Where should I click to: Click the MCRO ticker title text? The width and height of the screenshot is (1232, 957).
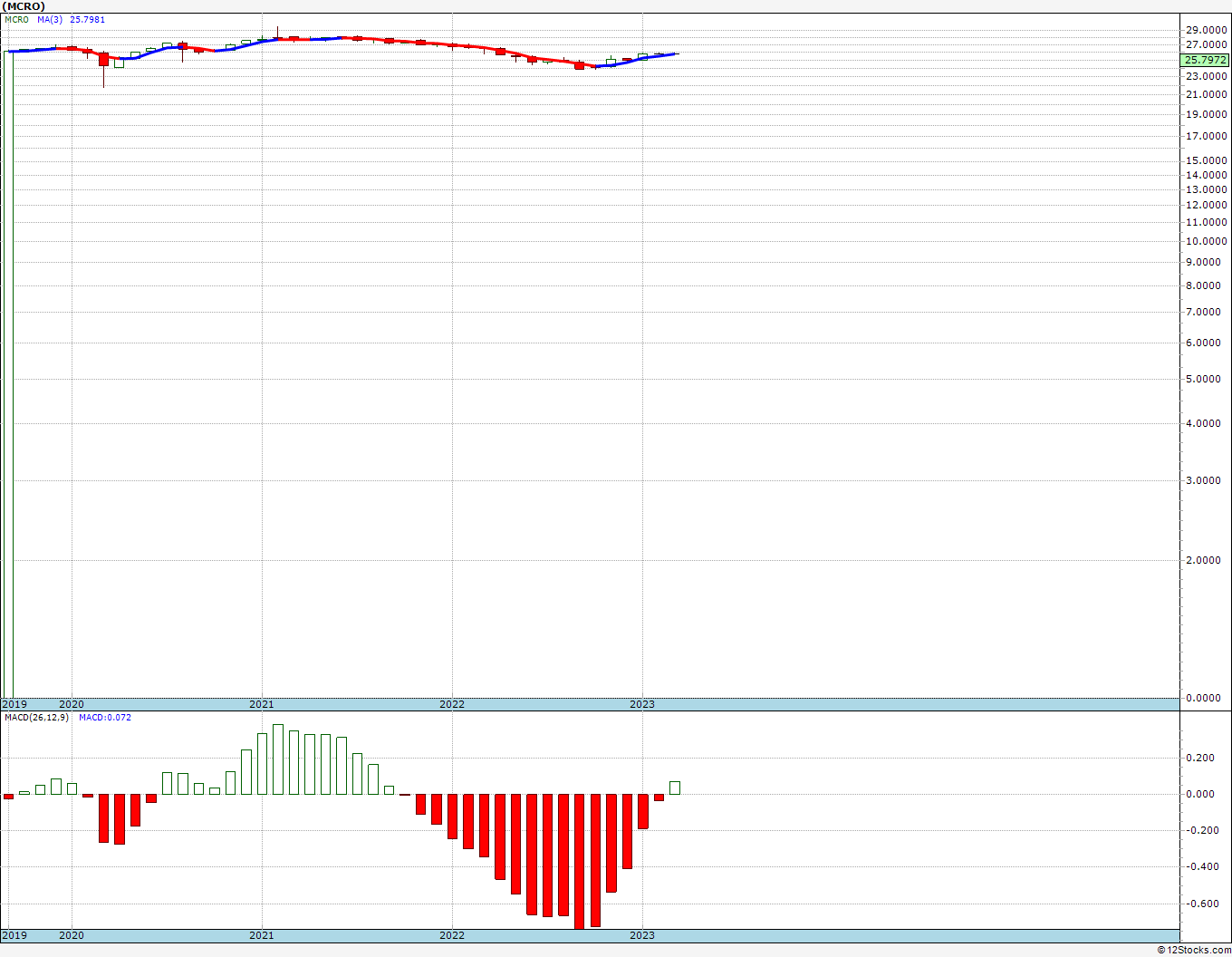[x=24, y=6]
